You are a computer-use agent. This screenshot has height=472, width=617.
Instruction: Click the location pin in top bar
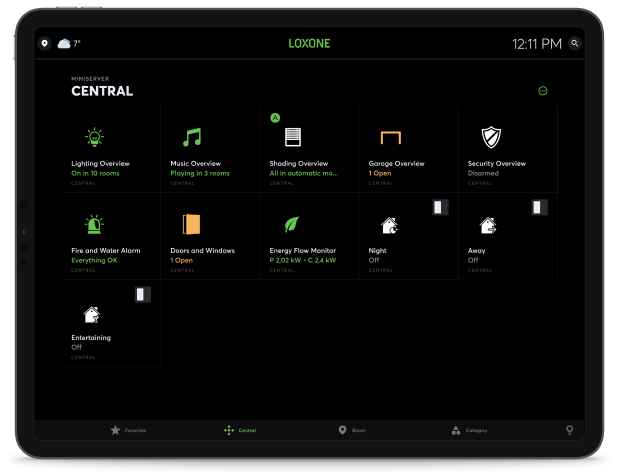click(44, 44)
